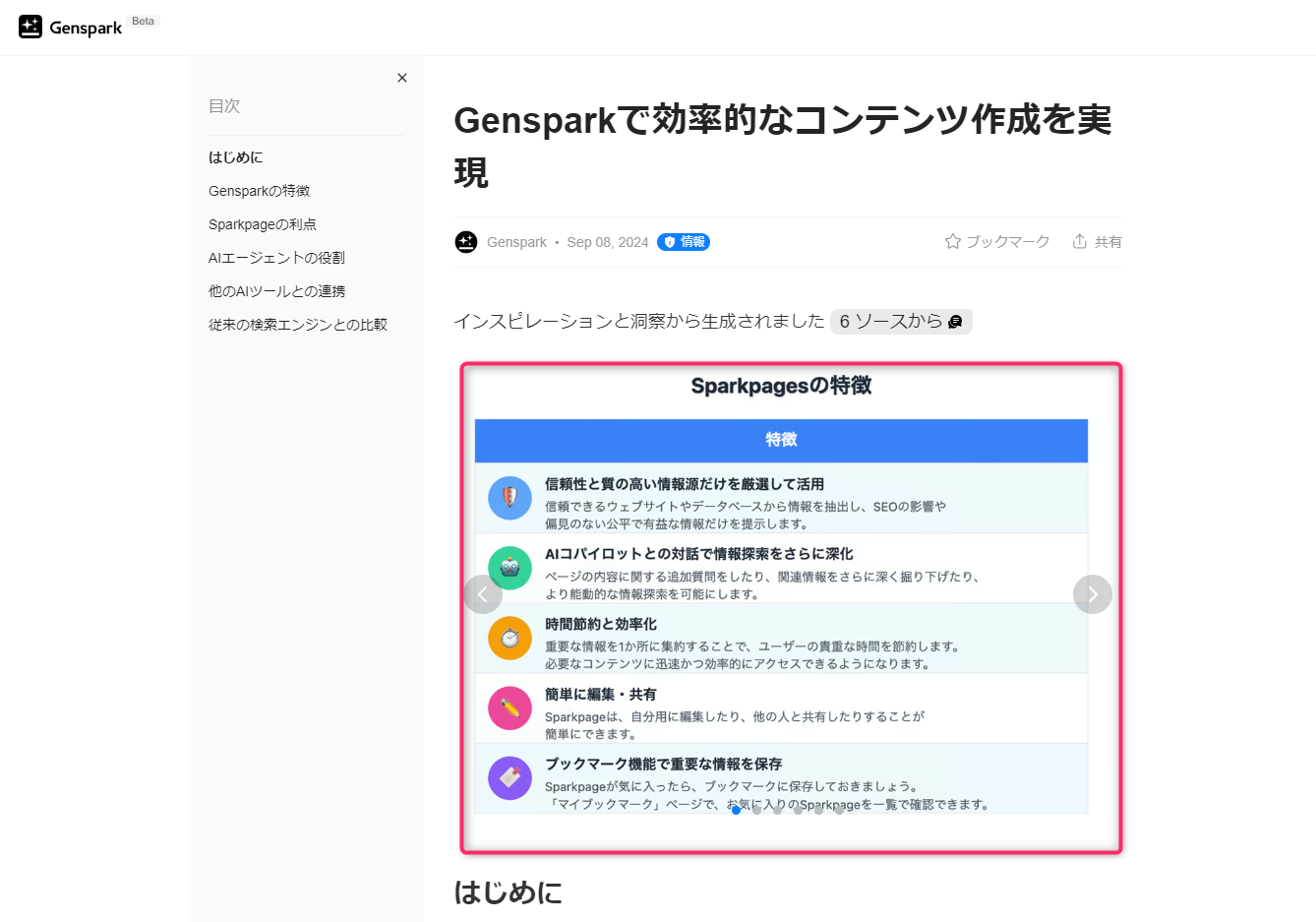Select the sixth carousel dot
The width and height of the screenshot is (1316, 922).
(839, 810)
